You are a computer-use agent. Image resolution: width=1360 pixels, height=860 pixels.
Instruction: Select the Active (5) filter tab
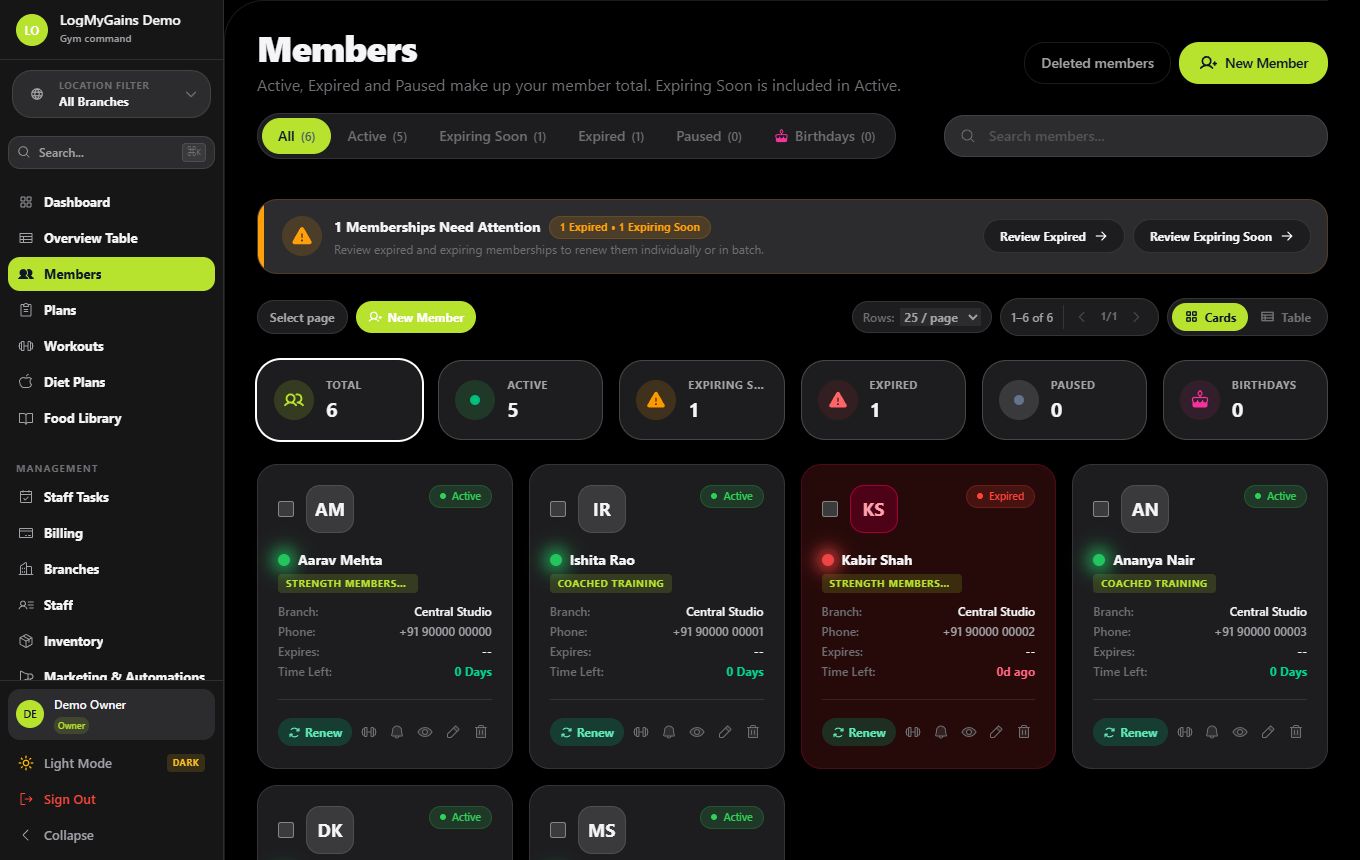point(377,136)
